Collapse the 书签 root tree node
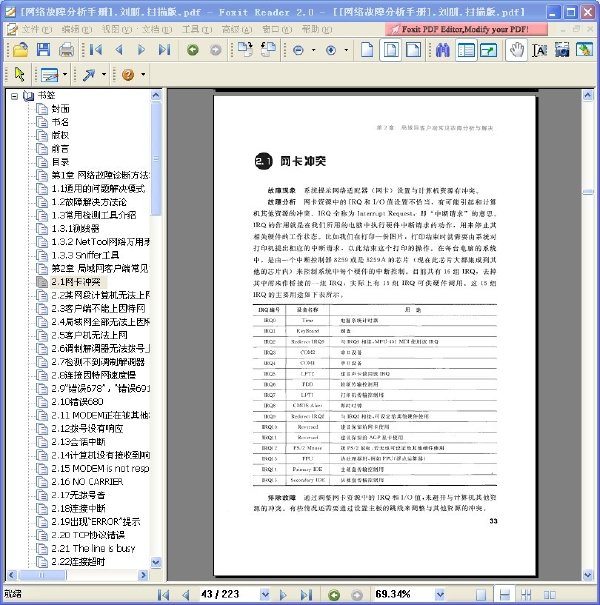This screenshot has height=605, width=600. (14, 96)
